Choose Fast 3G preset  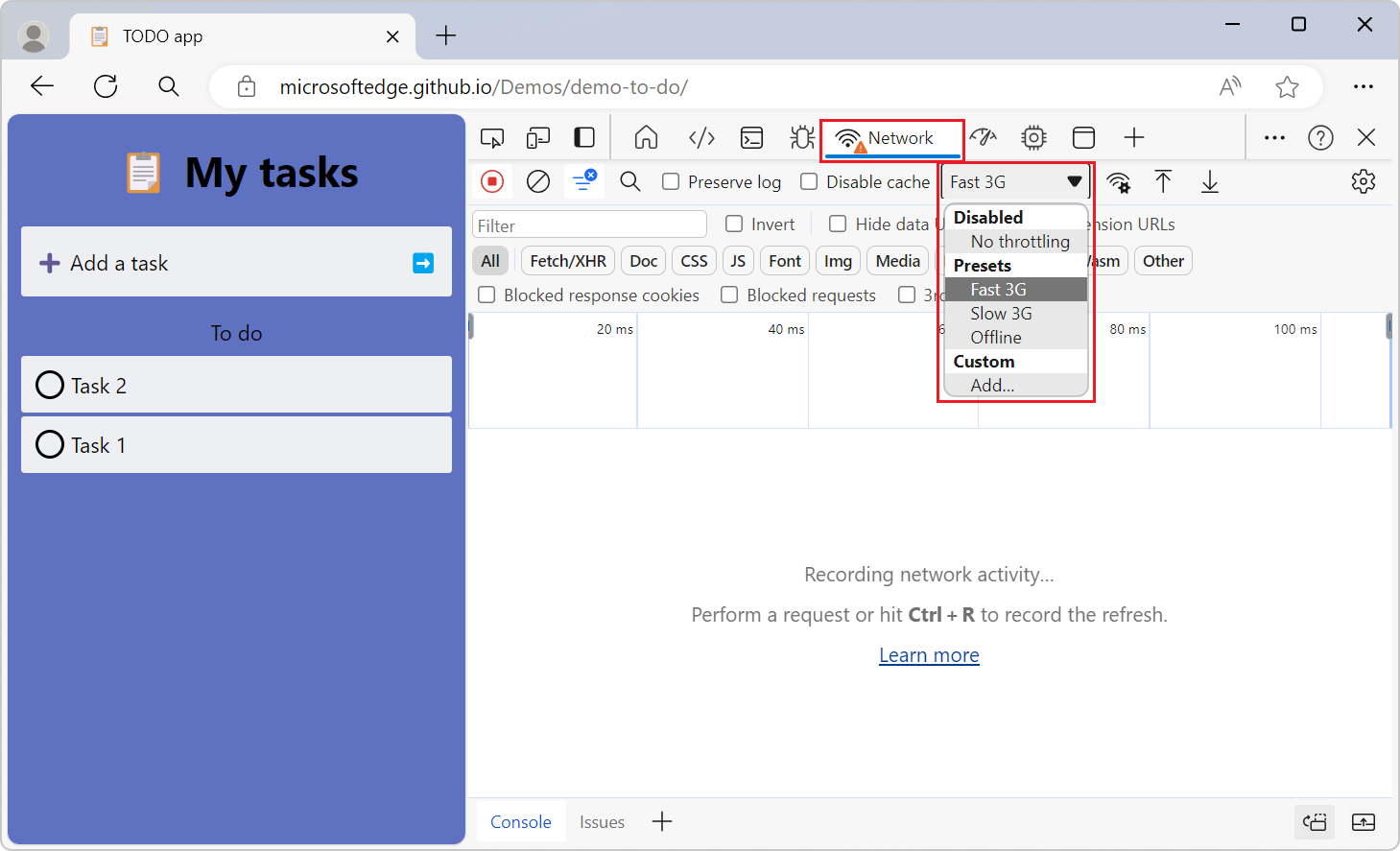(x=1016, y=290)
